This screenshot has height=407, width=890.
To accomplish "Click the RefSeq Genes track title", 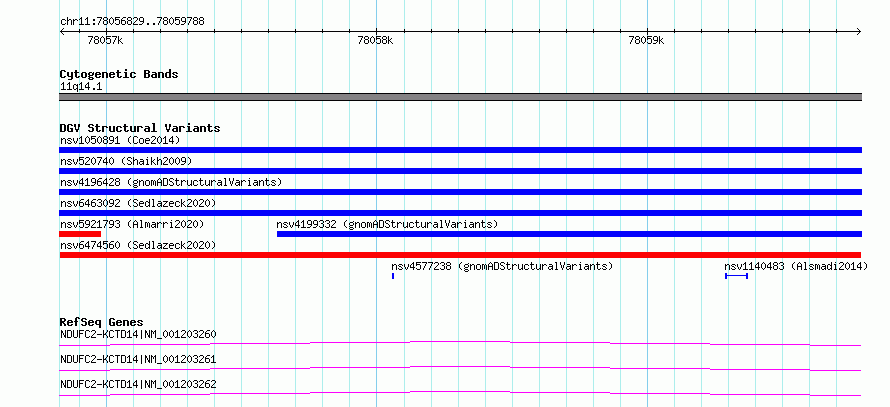I will click(x=102, y=322).
